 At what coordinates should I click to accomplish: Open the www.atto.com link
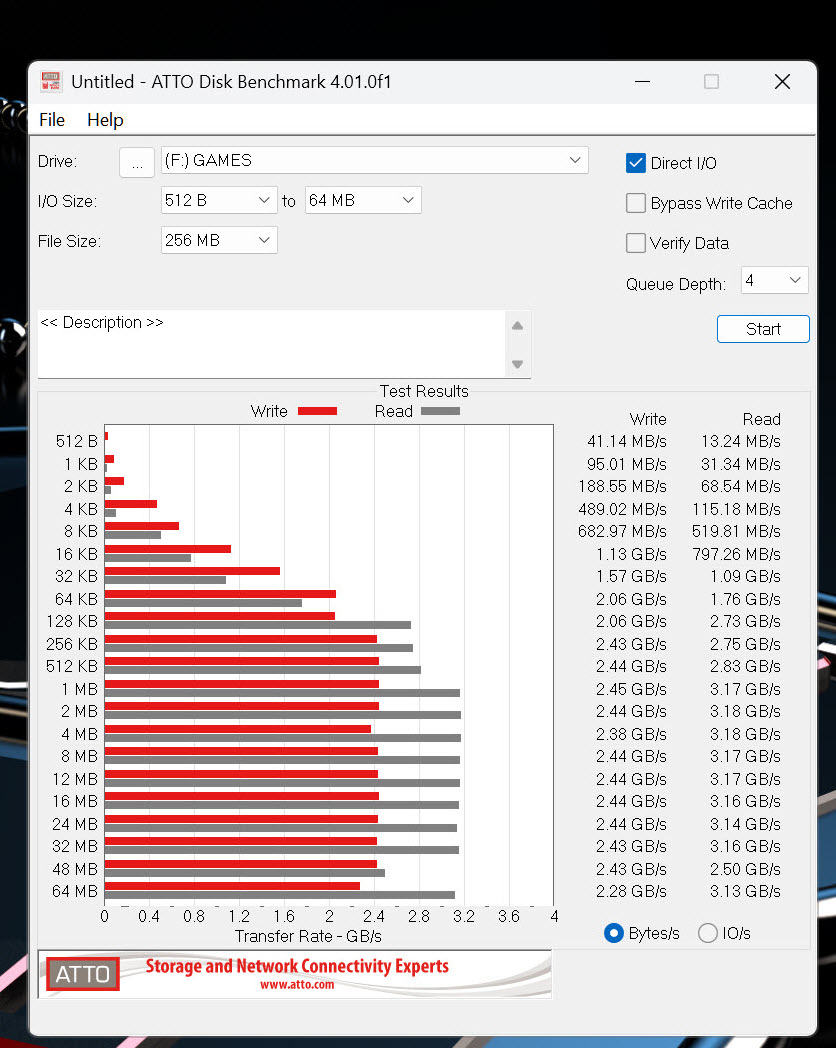(x=297, y=985)
